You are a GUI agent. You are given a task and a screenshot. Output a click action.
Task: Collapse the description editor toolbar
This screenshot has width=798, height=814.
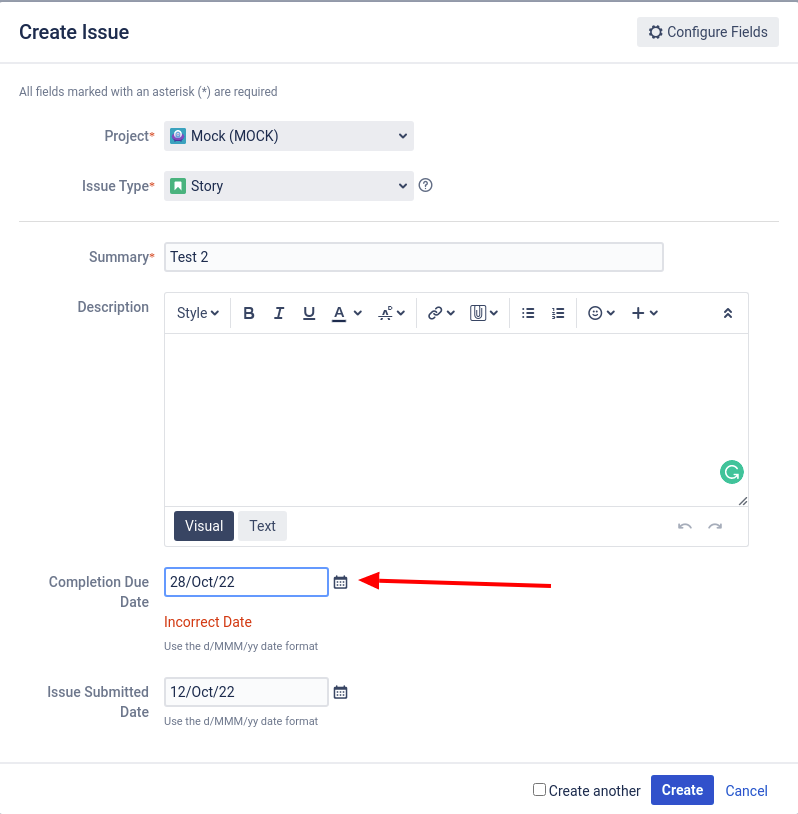tap(728, 313)
